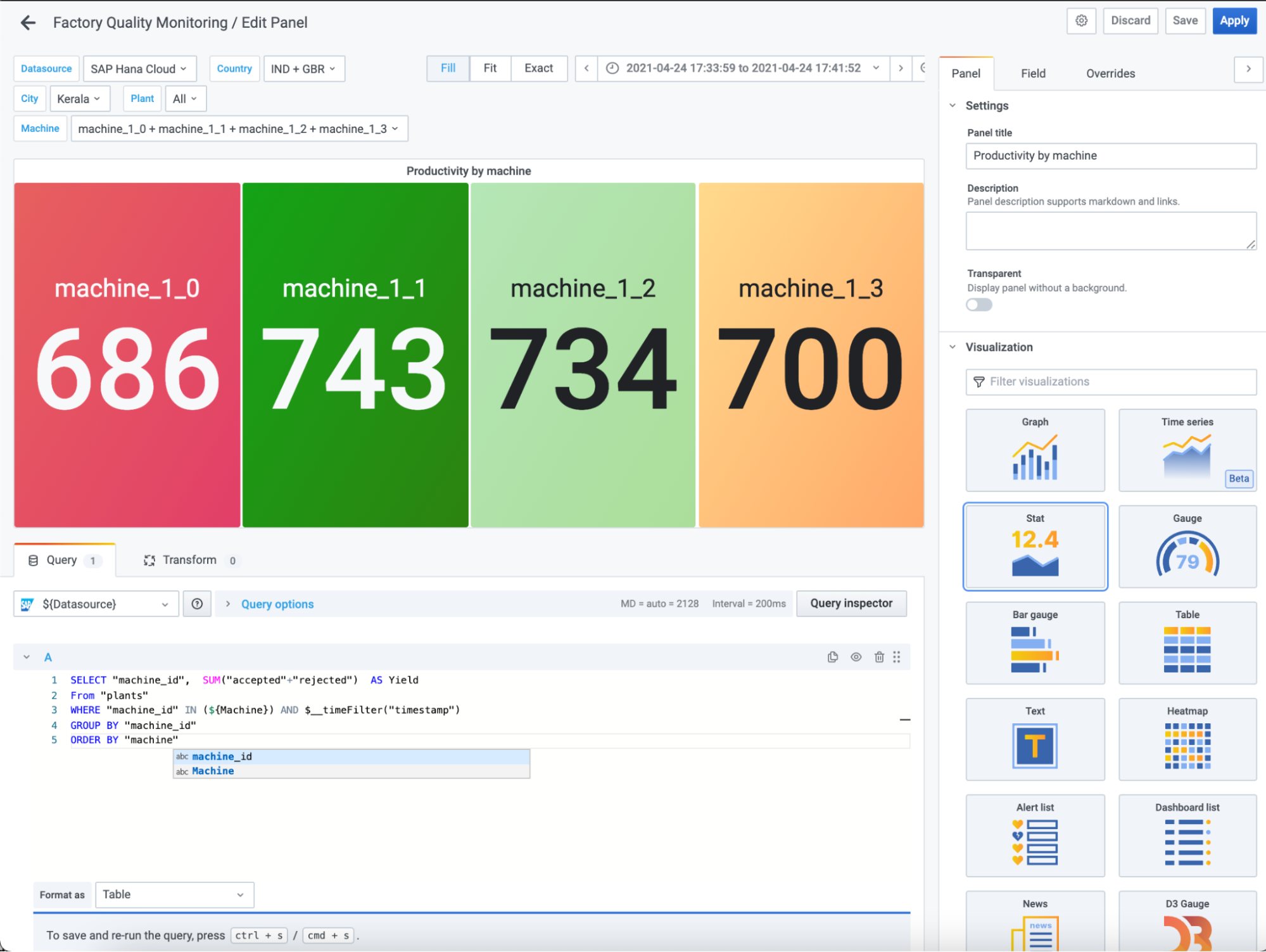Image resolution: width=1266 pixels, height=952 pixels.
Task: Open the Country IND + GBR dropdown
Action: click(303, 69)
